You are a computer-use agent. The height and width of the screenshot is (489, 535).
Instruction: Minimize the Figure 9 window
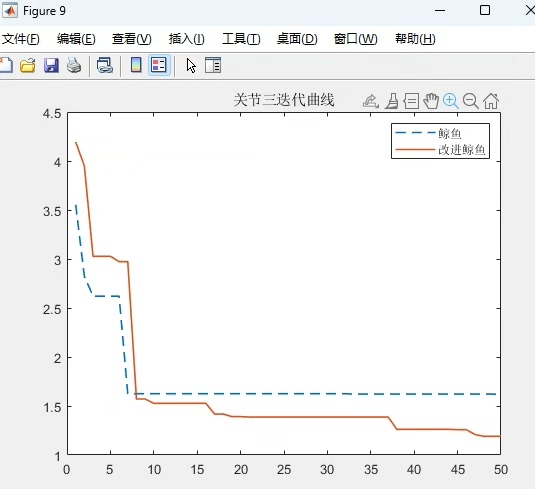(440, 11)
